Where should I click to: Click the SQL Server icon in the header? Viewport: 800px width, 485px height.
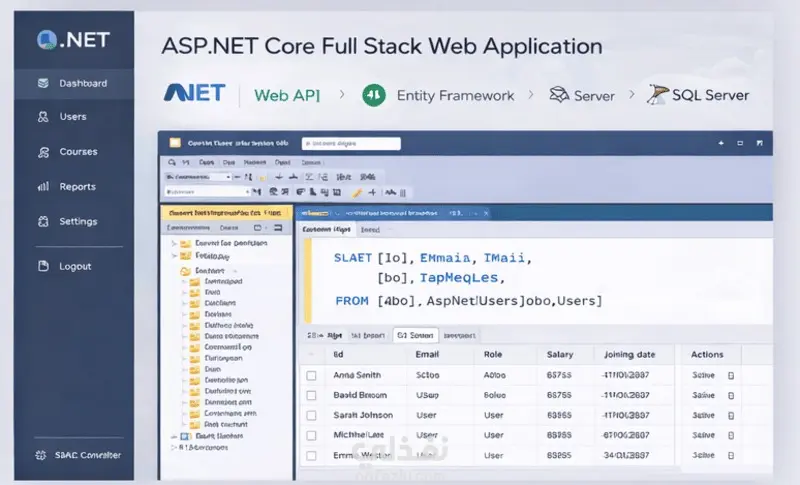click(658, 94)
